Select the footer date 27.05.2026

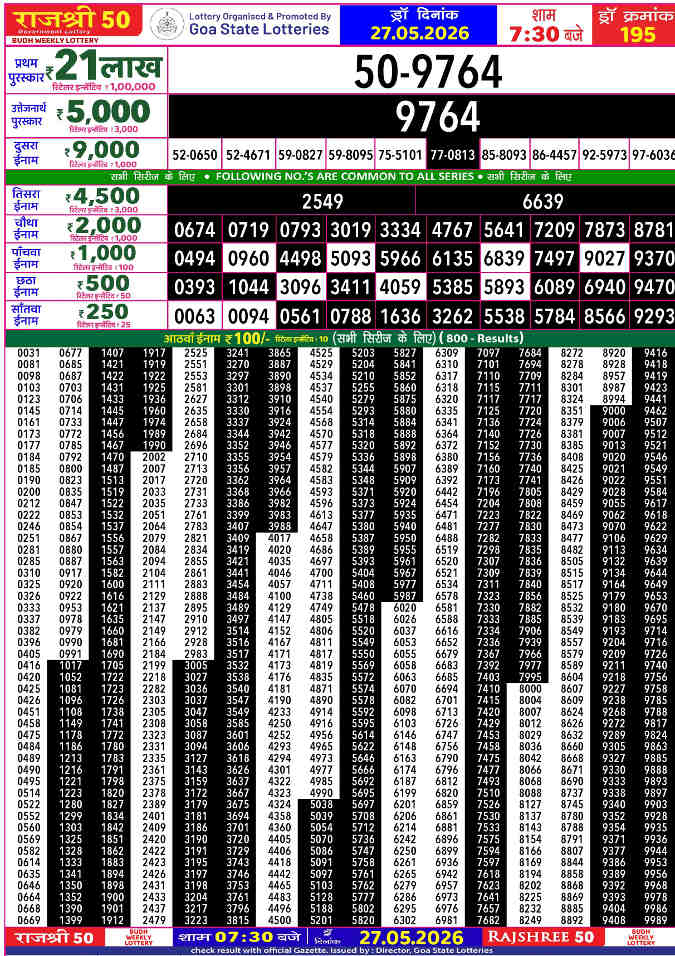click(x=411, y=937)
